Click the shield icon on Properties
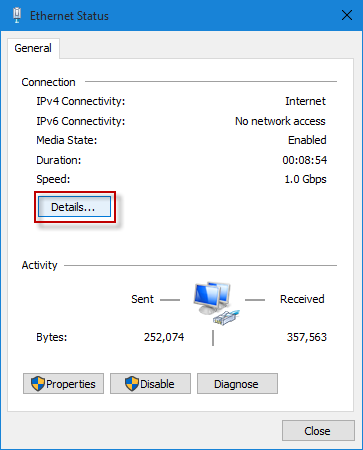This screenshot has width=363, height=450. point(38,384)
